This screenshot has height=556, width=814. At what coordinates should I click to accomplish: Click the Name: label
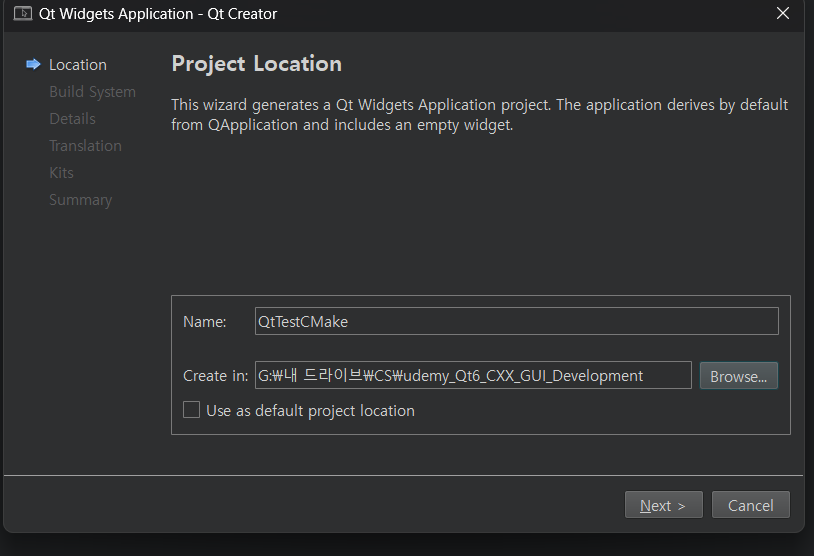pos(205,322)
